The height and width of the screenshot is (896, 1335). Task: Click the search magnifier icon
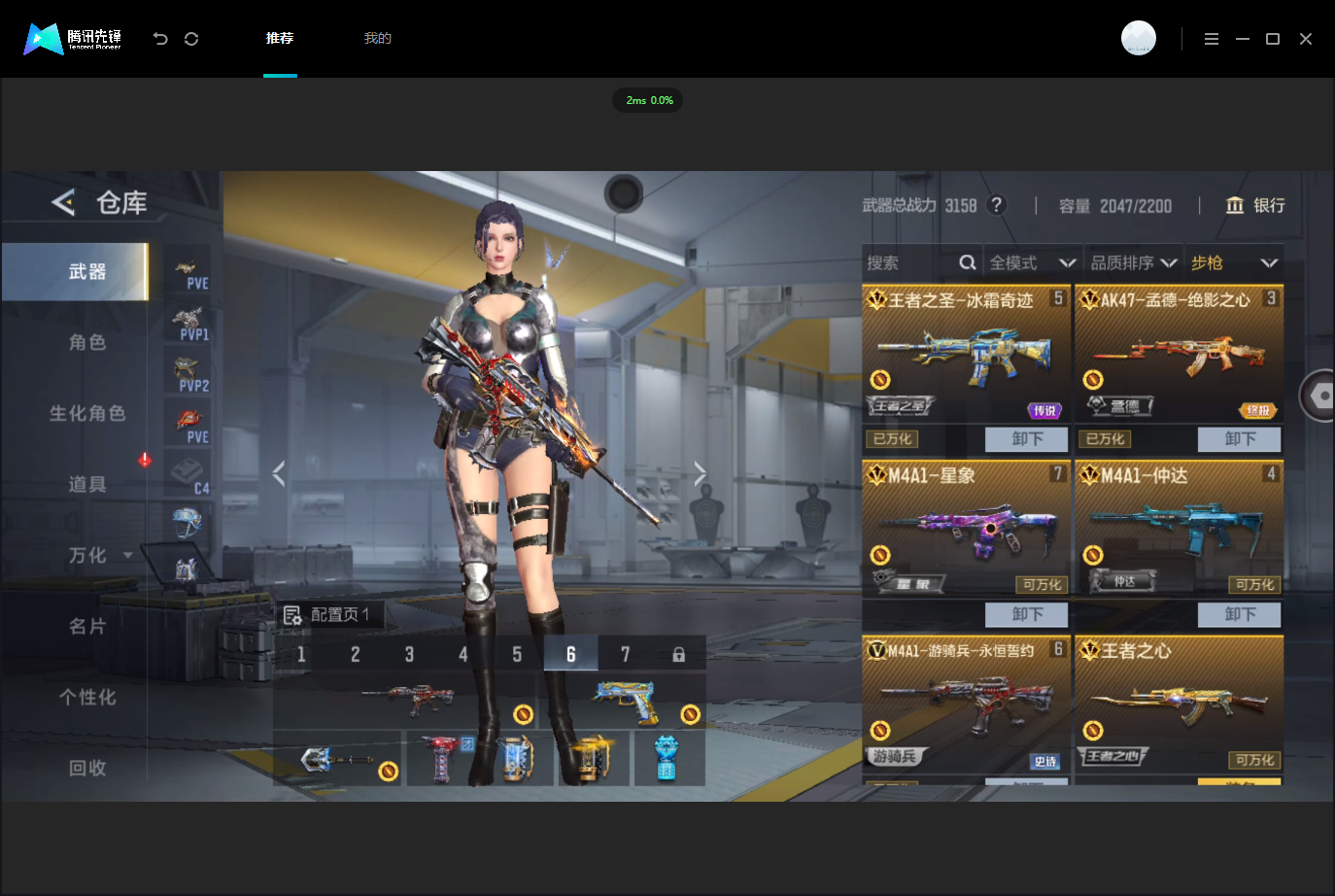968,262
